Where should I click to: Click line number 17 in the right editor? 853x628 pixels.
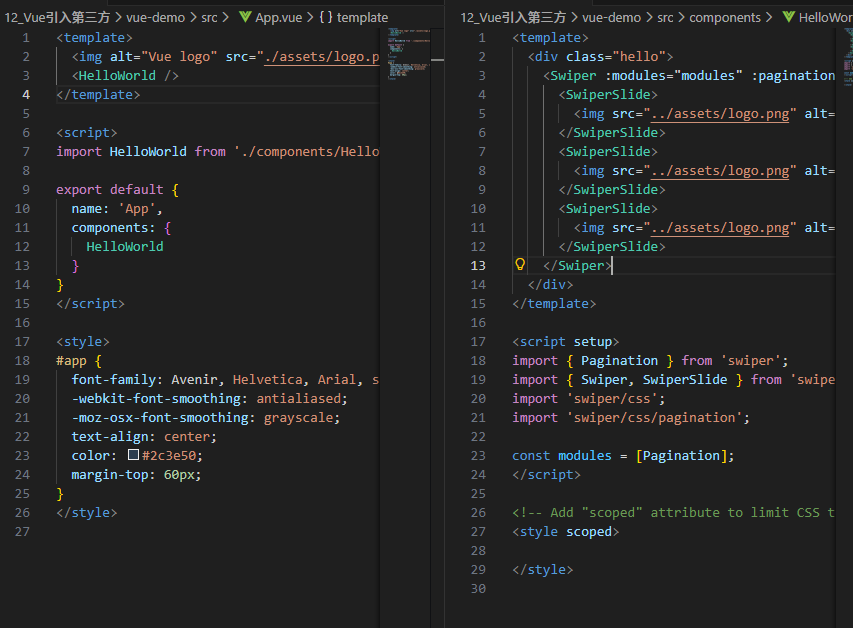pyautogui.click(x=480, y=341)
